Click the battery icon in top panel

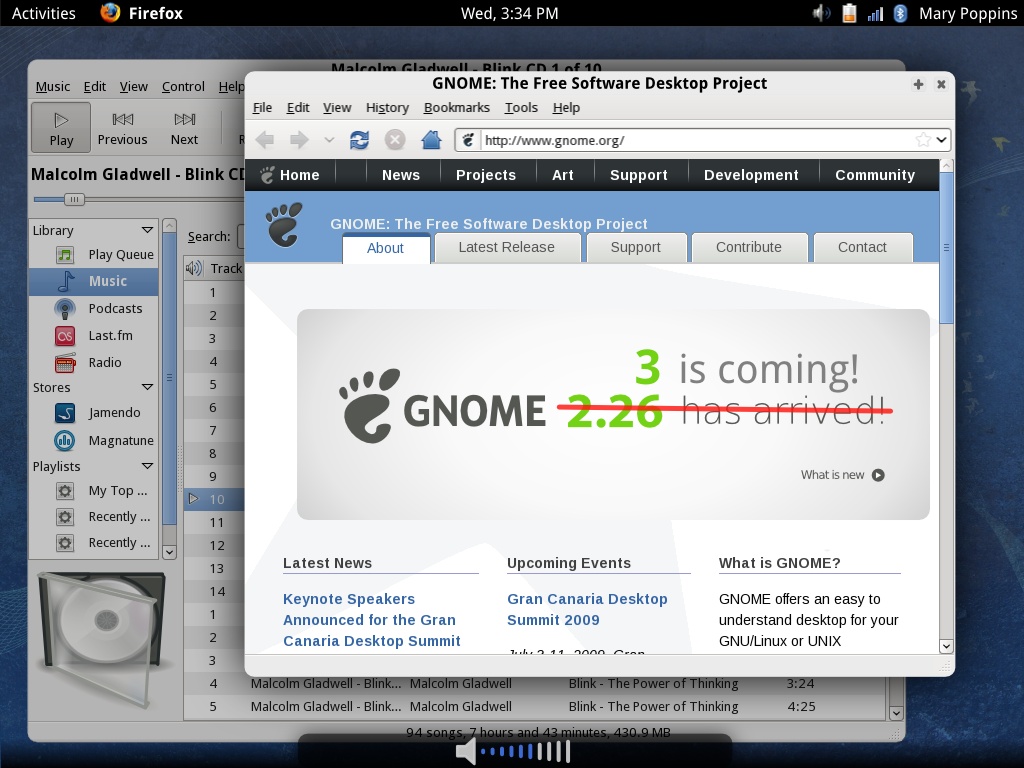tap(849, 13)
